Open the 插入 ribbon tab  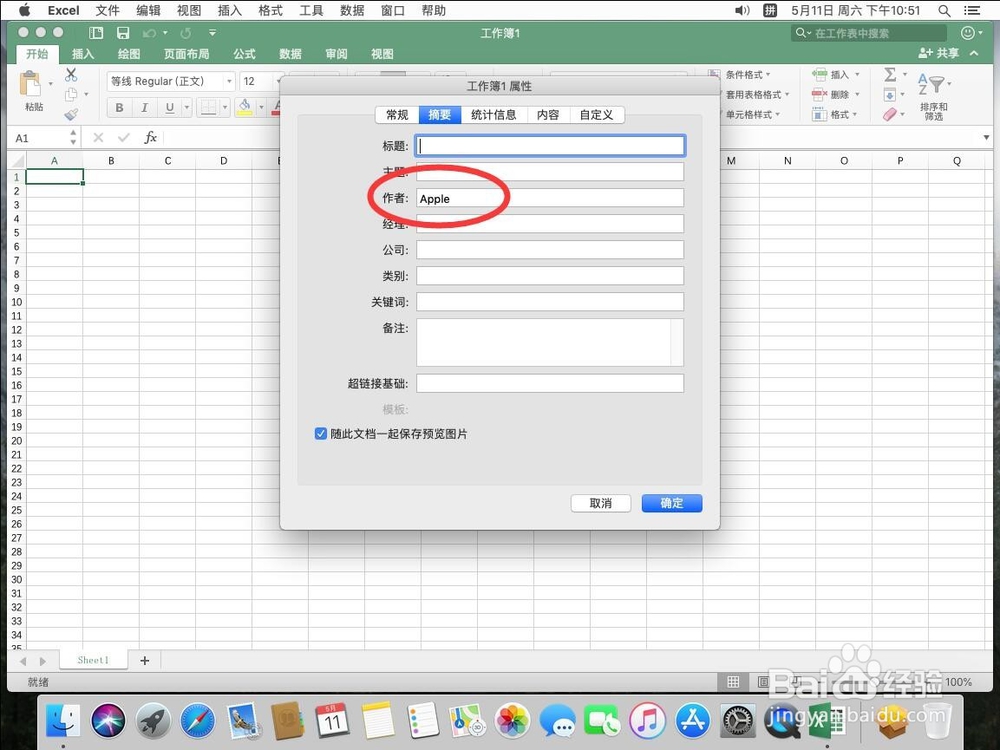[83, 54]
